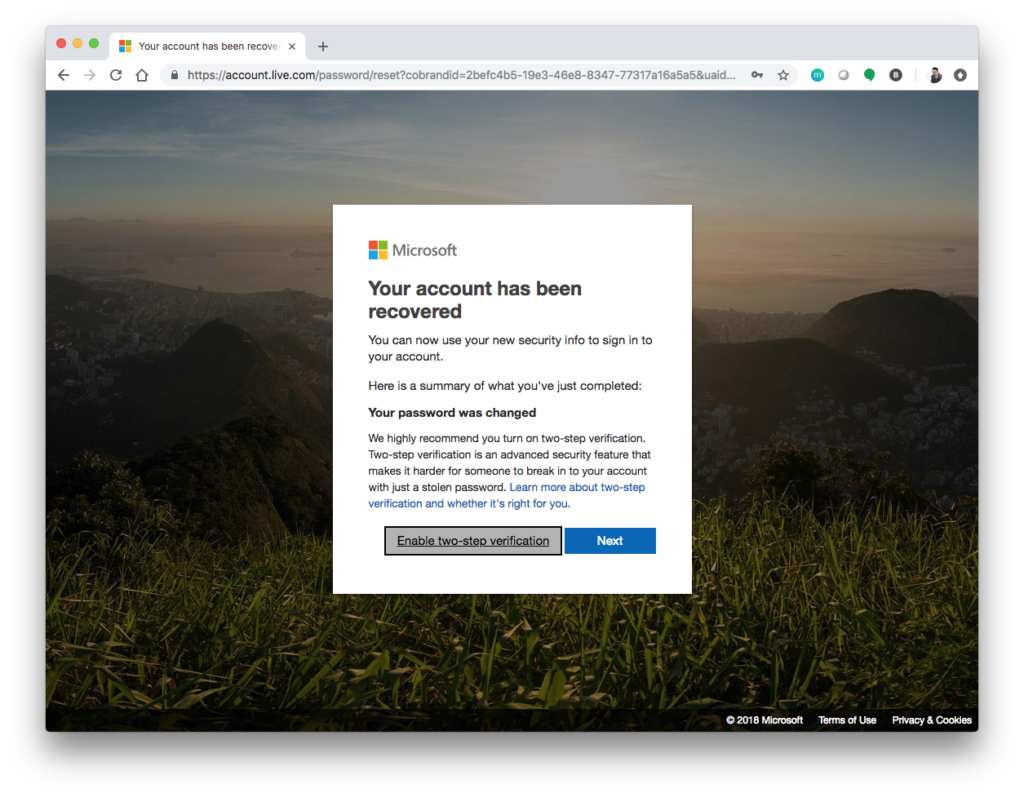The image size is (1024, 797).
Task: Bookmark this page with the star icon
Action: [783, 75]
